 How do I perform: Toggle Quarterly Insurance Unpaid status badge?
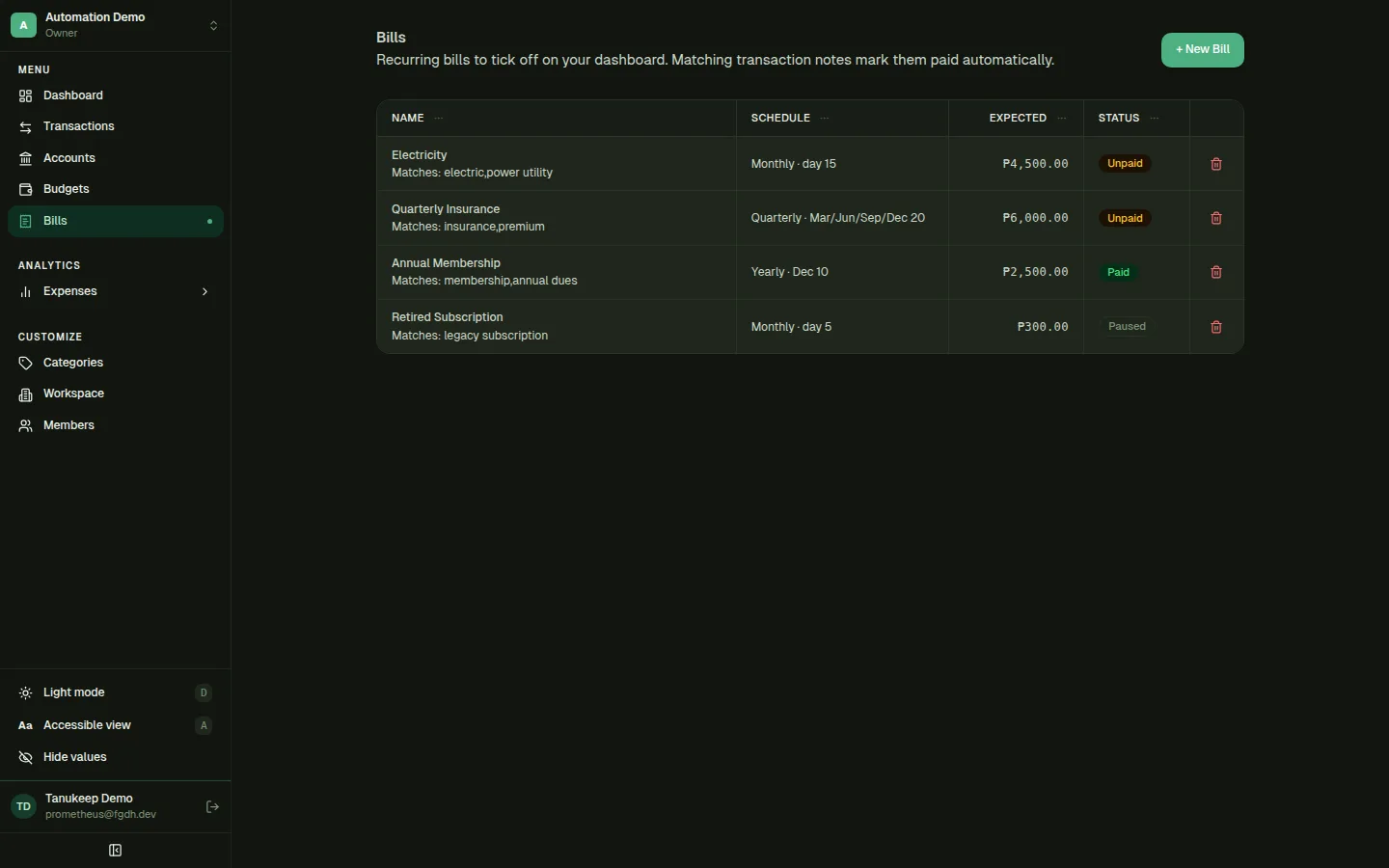pyautogui.click(x=1126, y=219)
